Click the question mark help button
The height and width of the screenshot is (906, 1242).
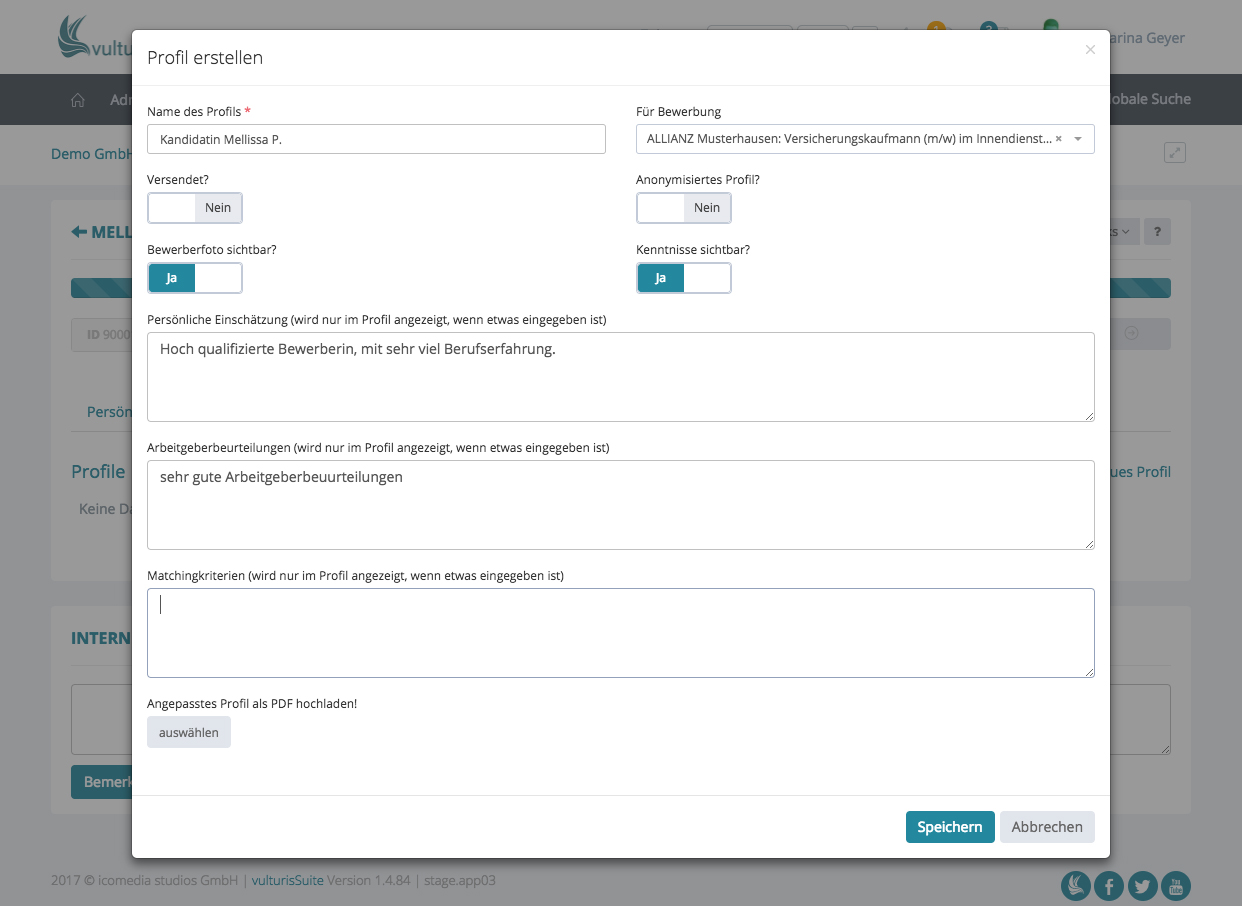pyautogui.click(x=1157, y=231)
